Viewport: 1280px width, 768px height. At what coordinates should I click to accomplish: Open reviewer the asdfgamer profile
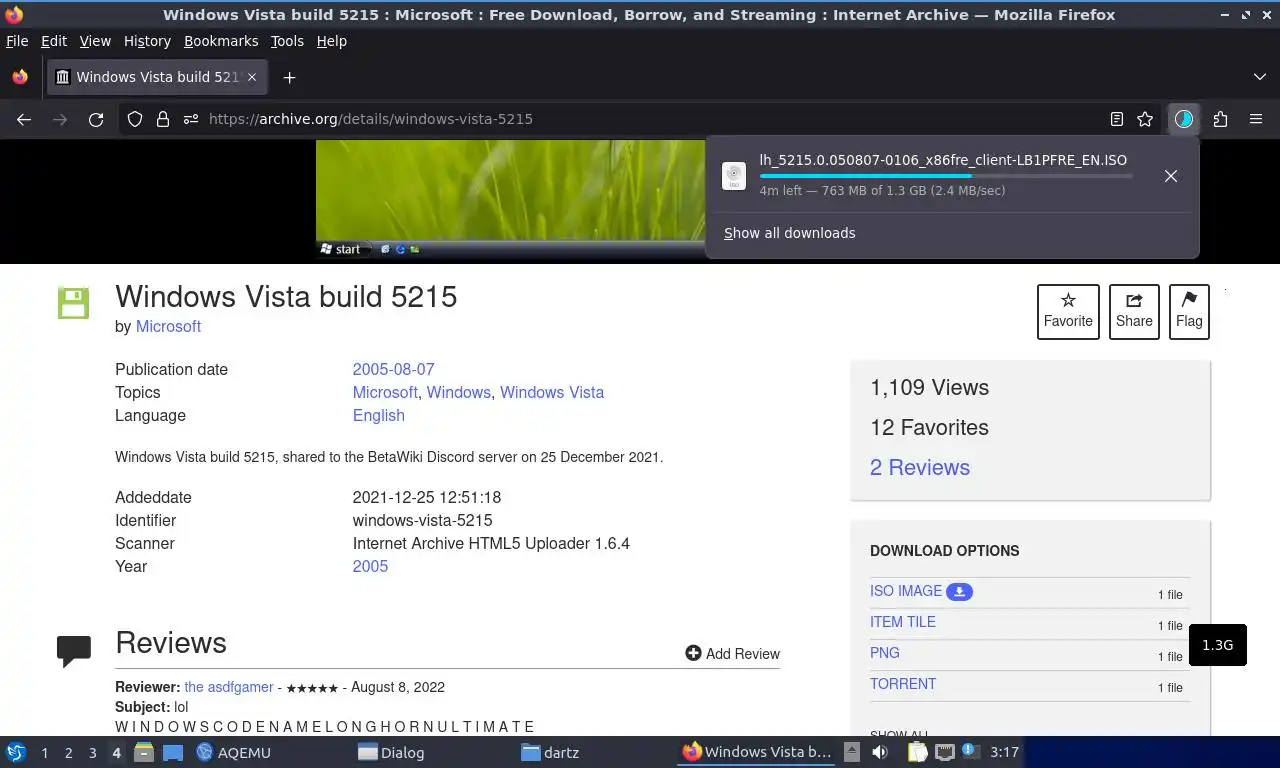[229, 687]
